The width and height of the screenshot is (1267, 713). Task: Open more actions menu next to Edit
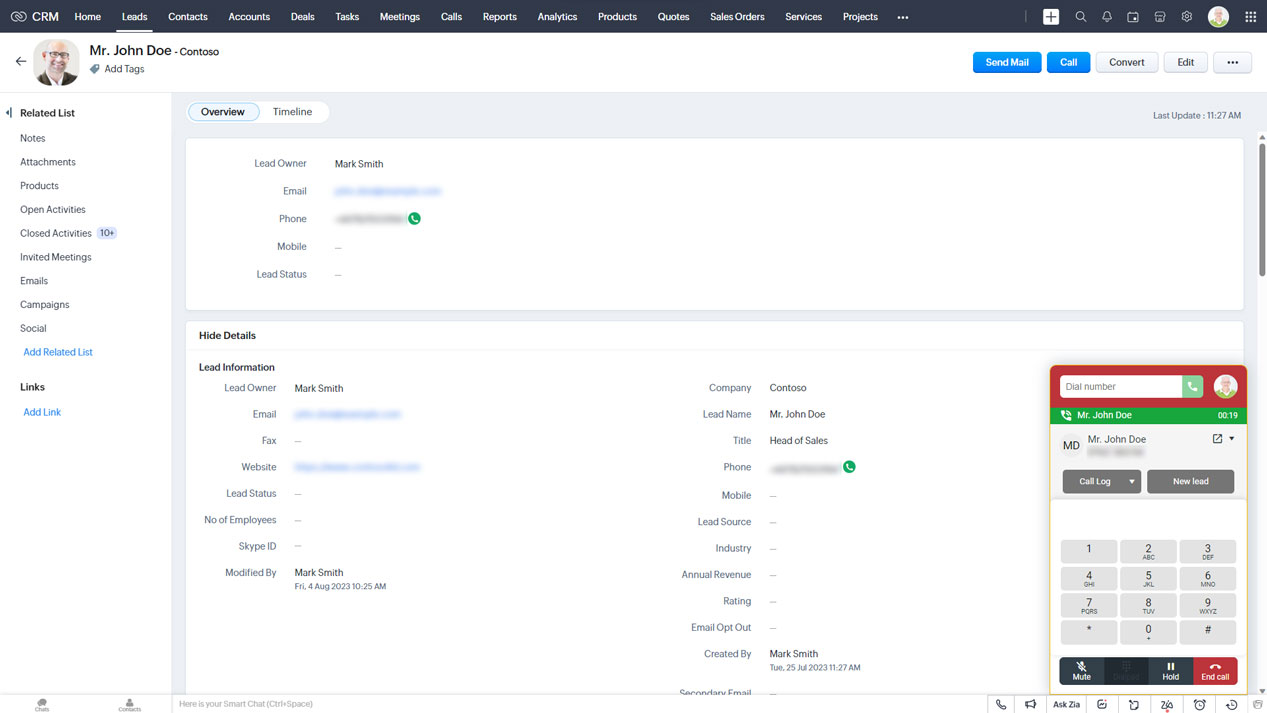[x=1232, y=62]
